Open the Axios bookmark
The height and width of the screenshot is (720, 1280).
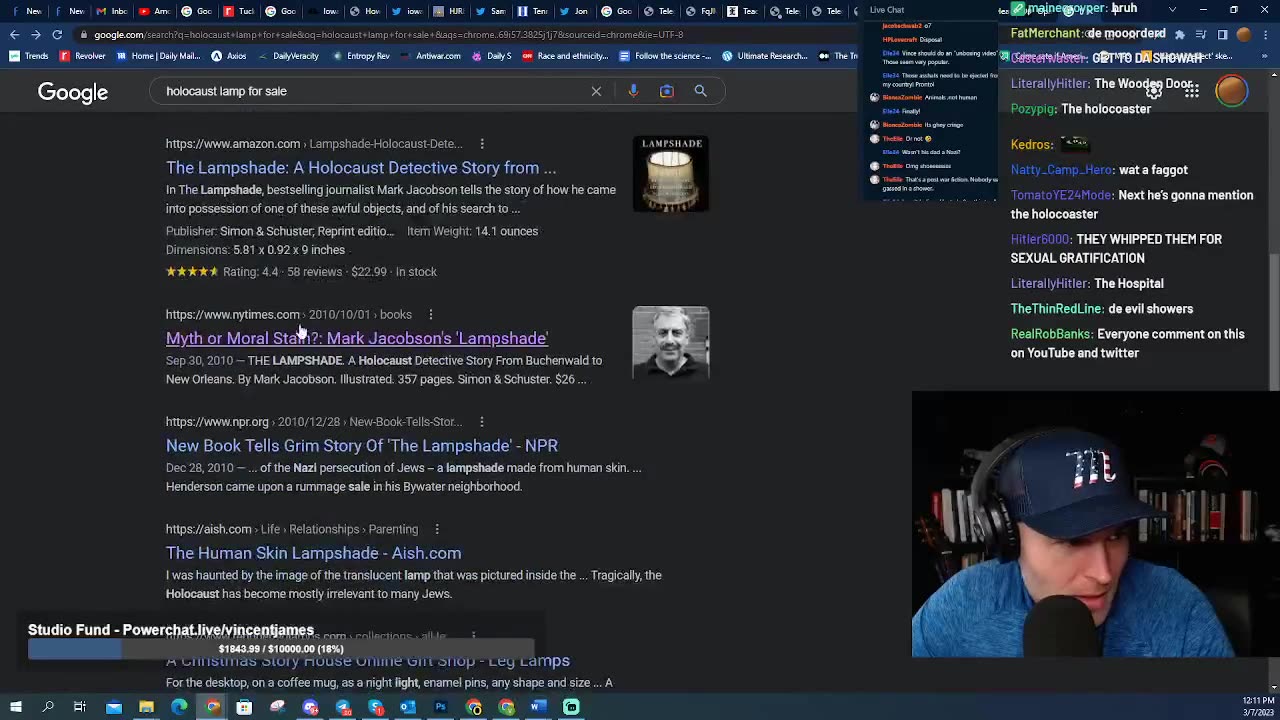pos(229,56)
